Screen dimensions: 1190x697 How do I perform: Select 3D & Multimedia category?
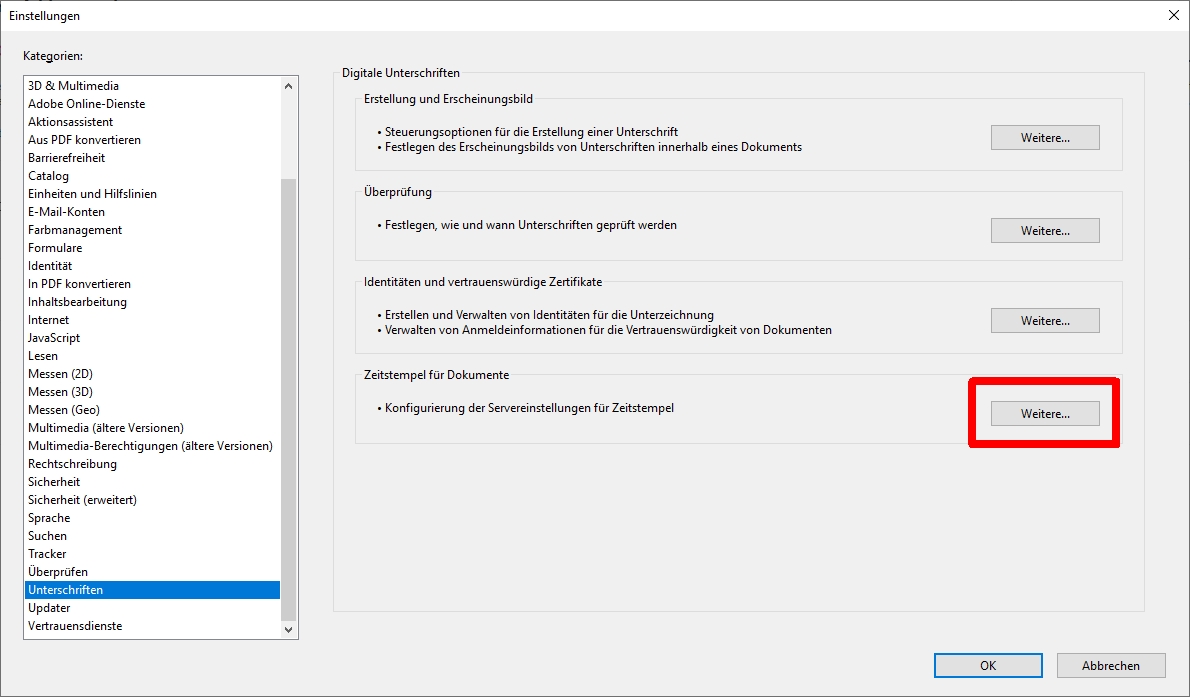[73, 86]
